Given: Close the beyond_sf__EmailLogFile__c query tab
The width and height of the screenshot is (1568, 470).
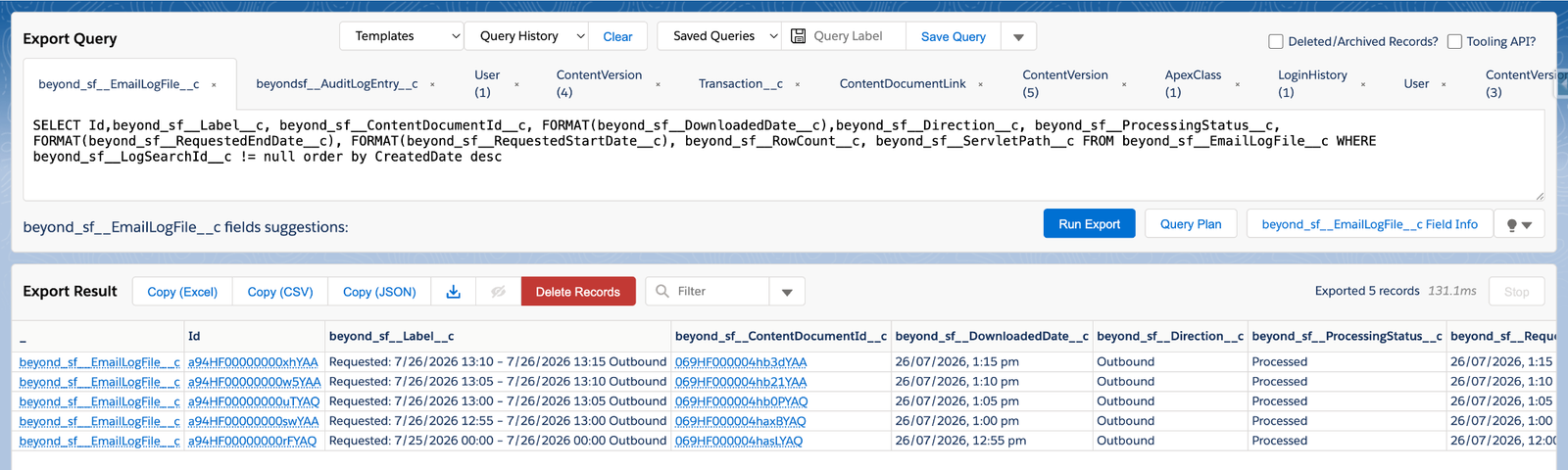Looking at the screenshot, I should [x=214, y=85].
